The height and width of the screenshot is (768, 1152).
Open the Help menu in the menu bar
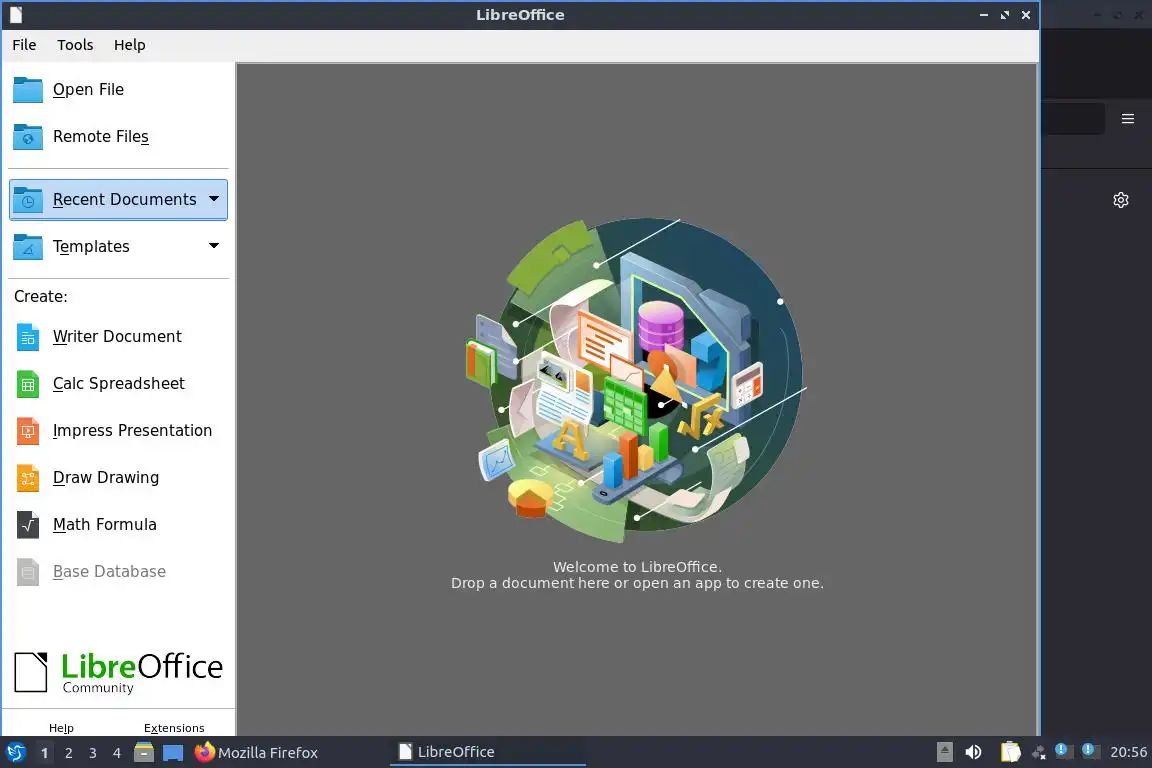[x=129, y=45]
